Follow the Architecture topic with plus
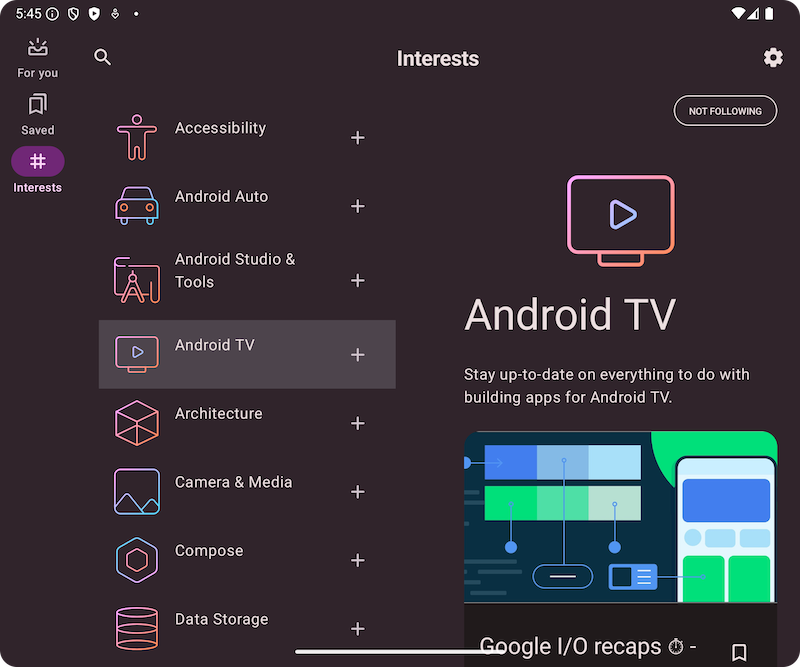Screen dimensions: 800x667 click(358, 424)
